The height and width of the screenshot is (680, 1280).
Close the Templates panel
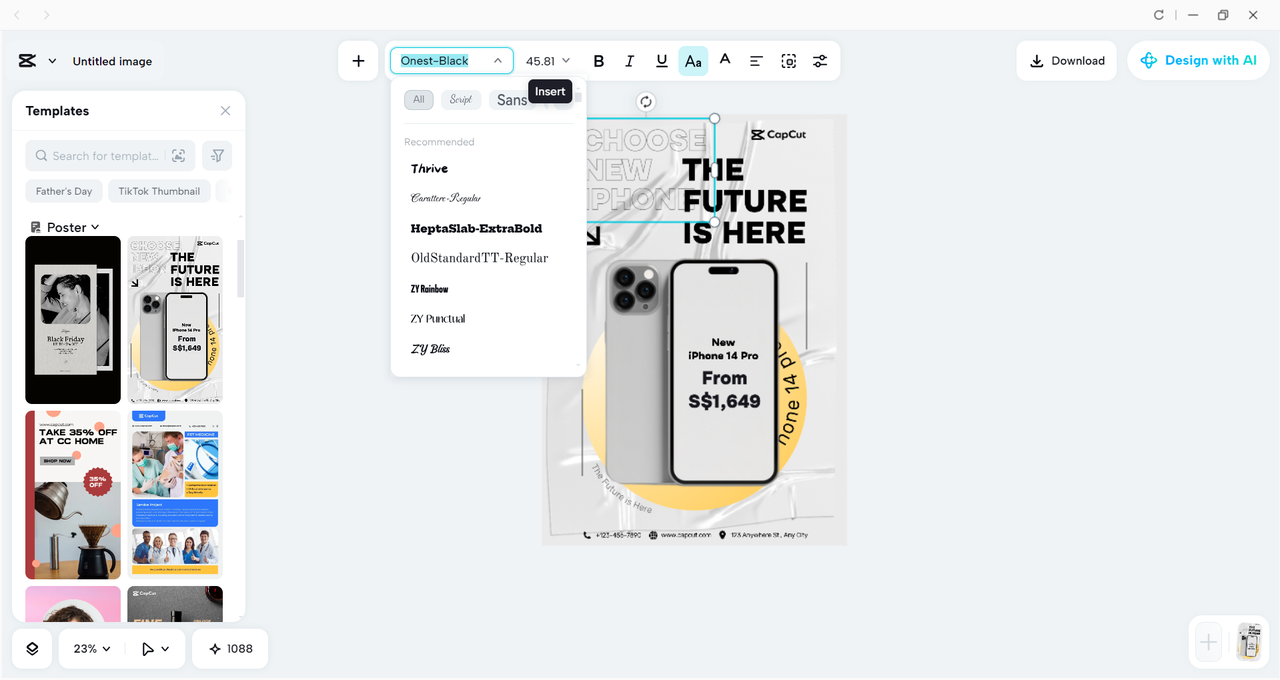pyautogui.click(x=225, y=111)
